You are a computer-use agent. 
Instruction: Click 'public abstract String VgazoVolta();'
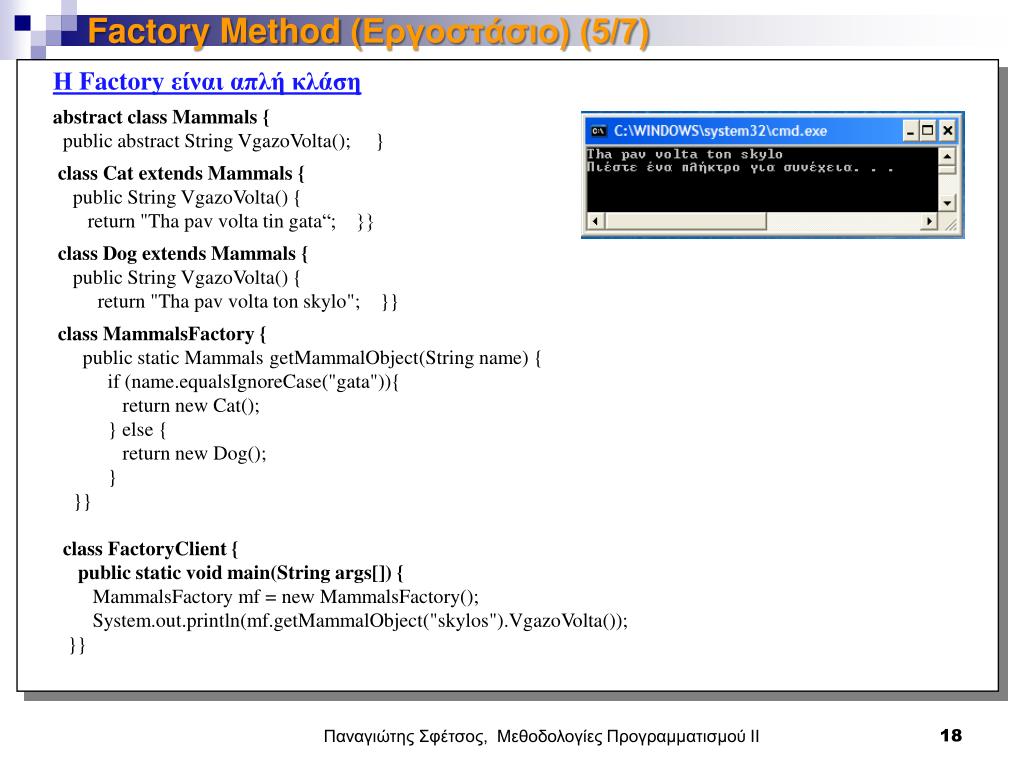click(206, 142)
